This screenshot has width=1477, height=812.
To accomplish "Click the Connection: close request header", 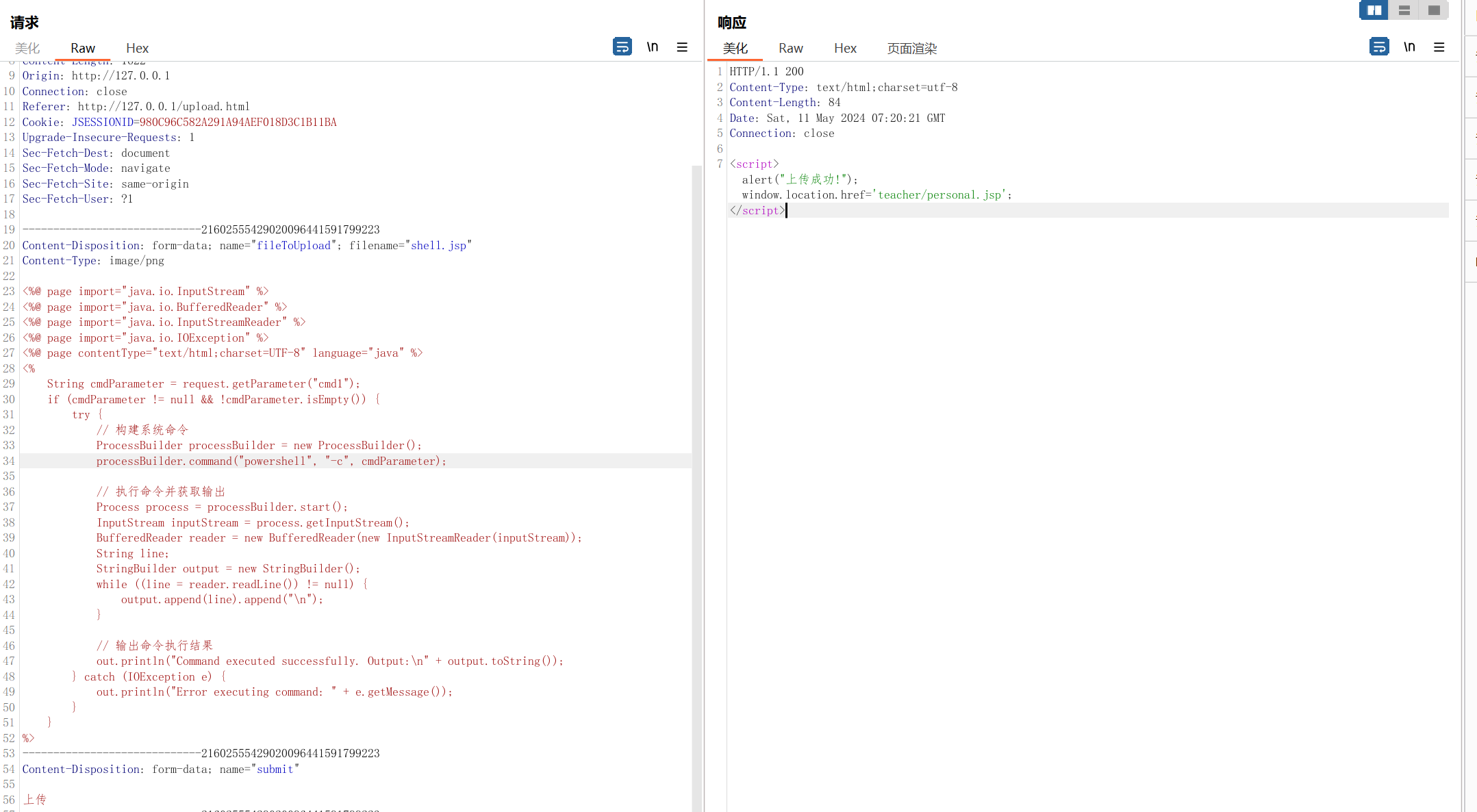I will tap(75, 91).
